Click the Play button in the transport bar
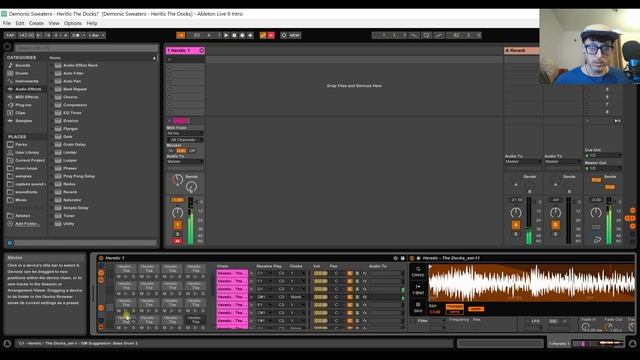This screenshot has width=640, height=360. 226,36
